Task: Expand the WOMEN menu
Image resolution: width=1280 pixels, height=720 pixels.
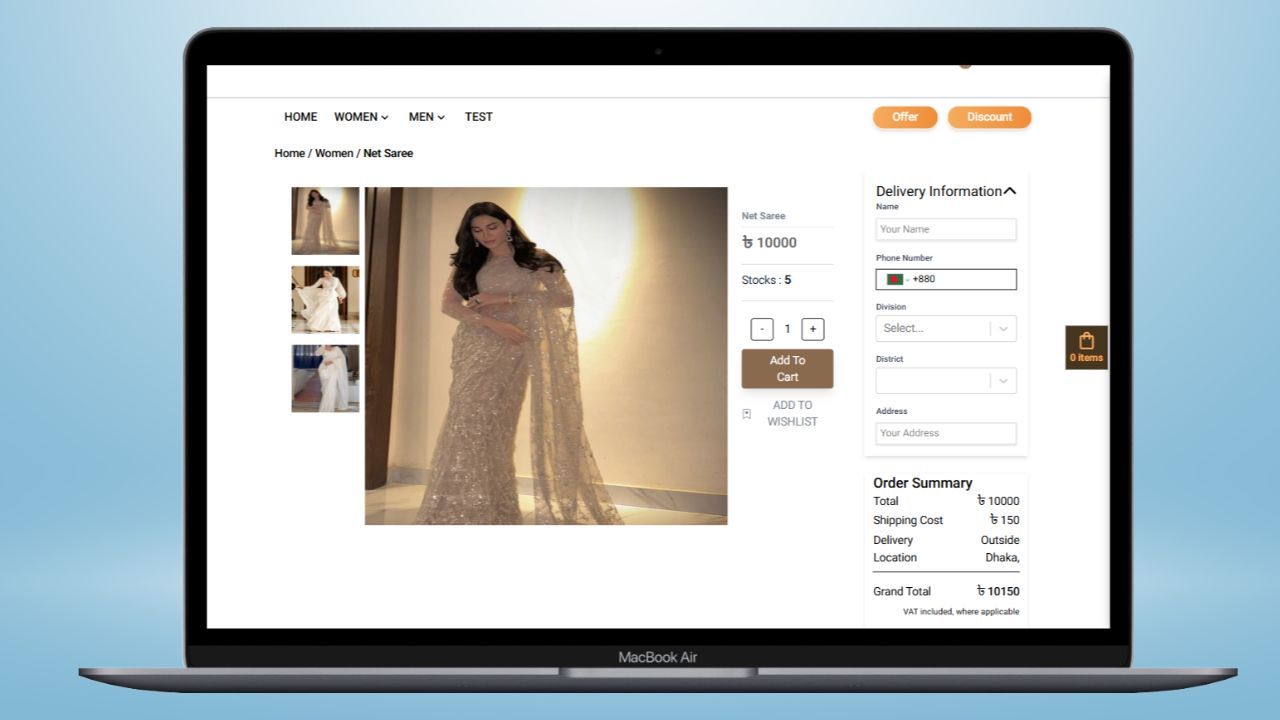Action: [x=361, y=117]
